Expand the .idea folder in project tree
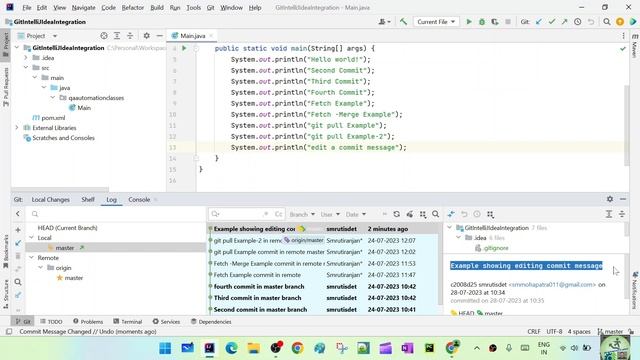640x360 pixels. (26, 58)
